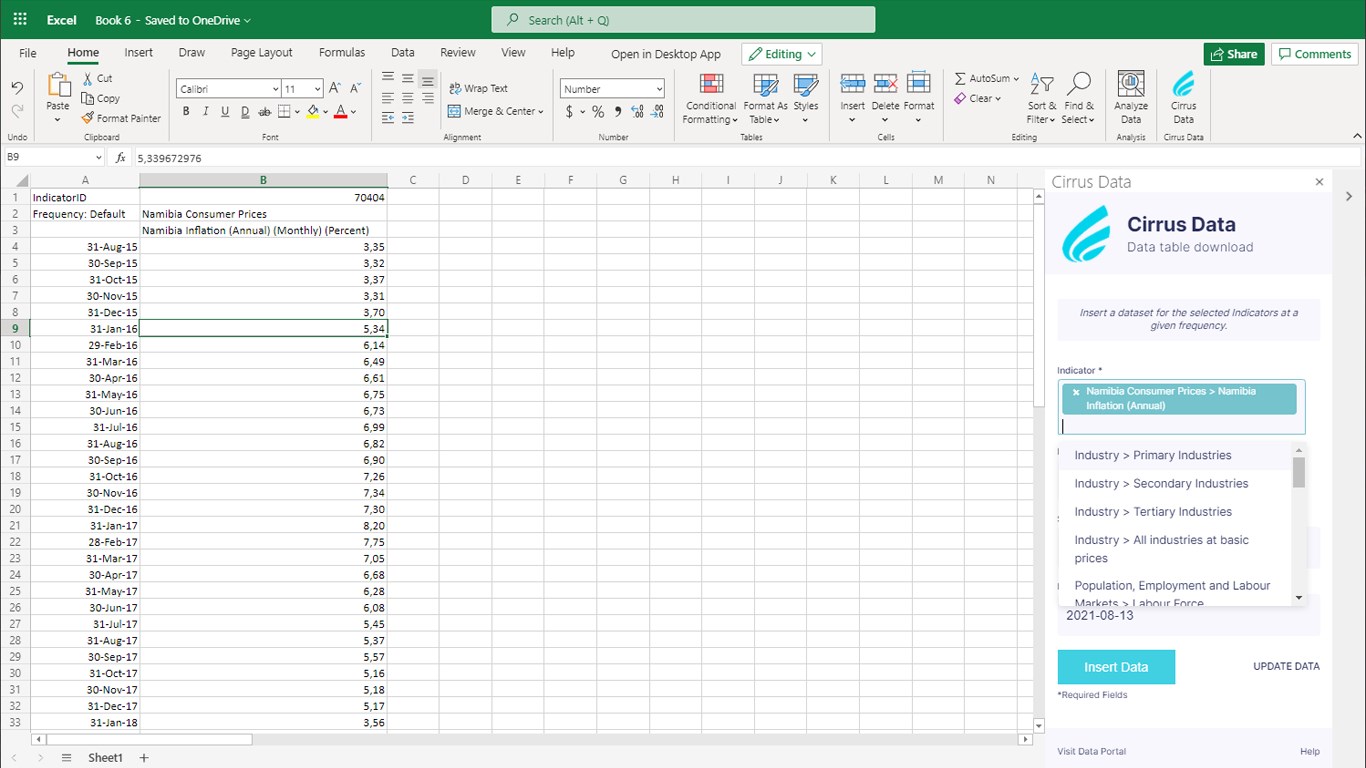Apply Bold formatting
Screen dimensions: 1366x768
[x=186, y=111]
